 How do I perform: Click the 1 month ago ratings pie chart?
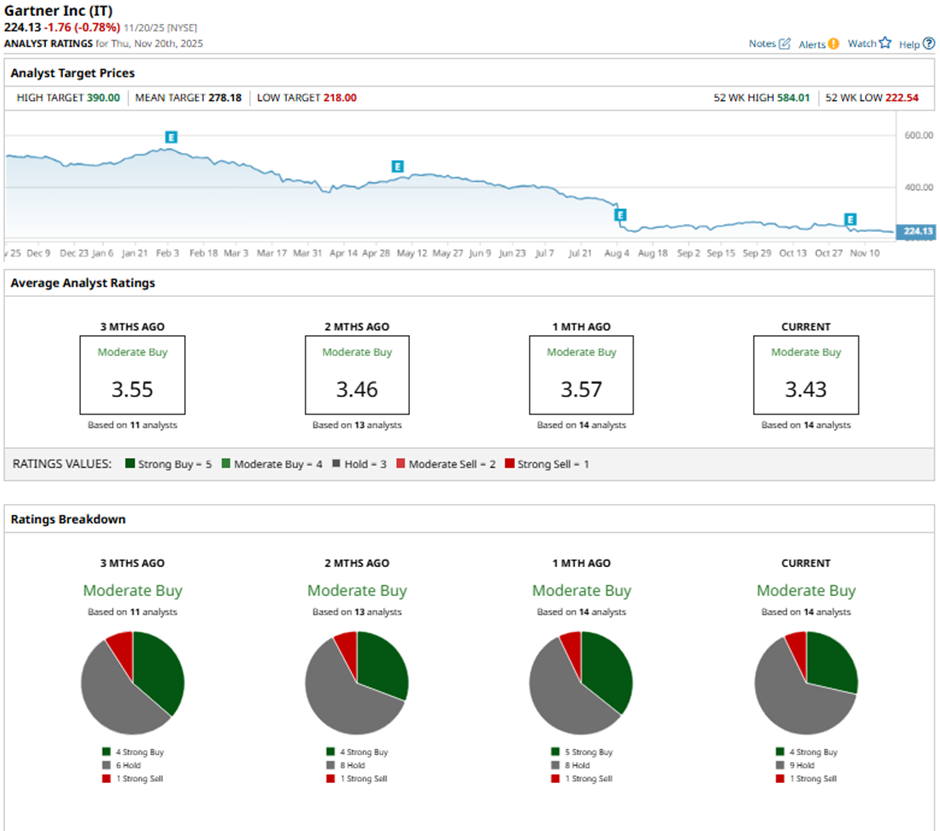[x=581, y=683]
